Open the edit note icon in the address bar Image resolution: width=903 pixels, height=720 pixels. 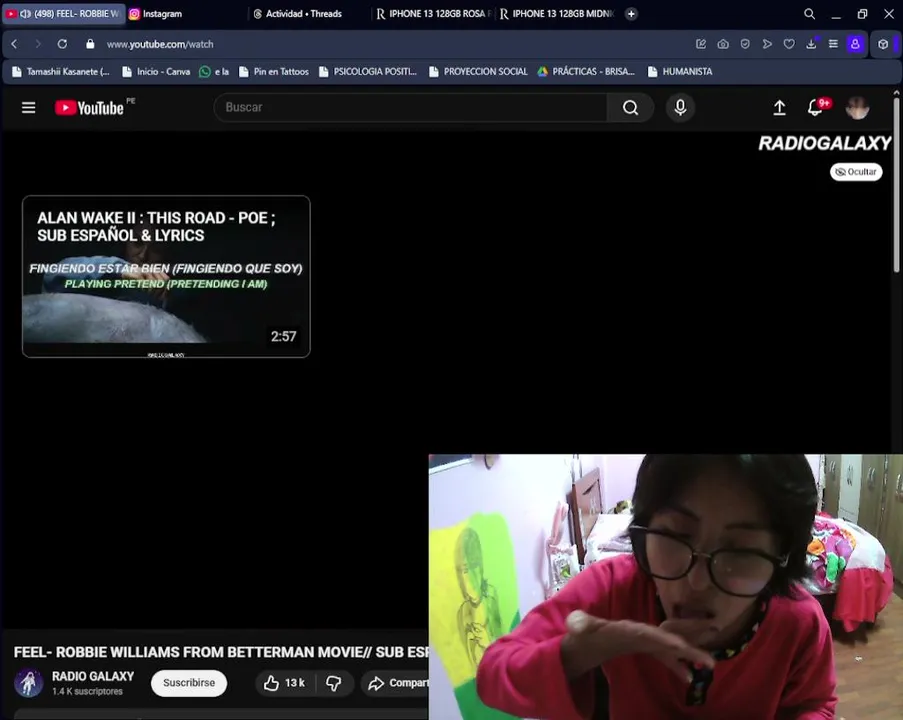pyautogui.click(x=701, y=44)
